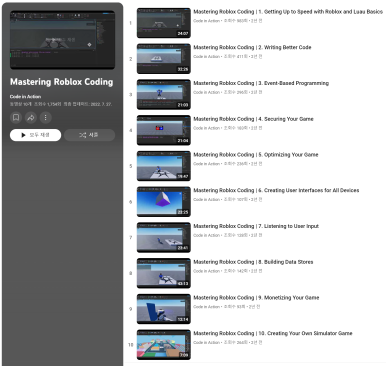Open thumbnail of video 7 Listening to User Input
The height and width of the screenshot is (366, 386).
coord(164,237)
